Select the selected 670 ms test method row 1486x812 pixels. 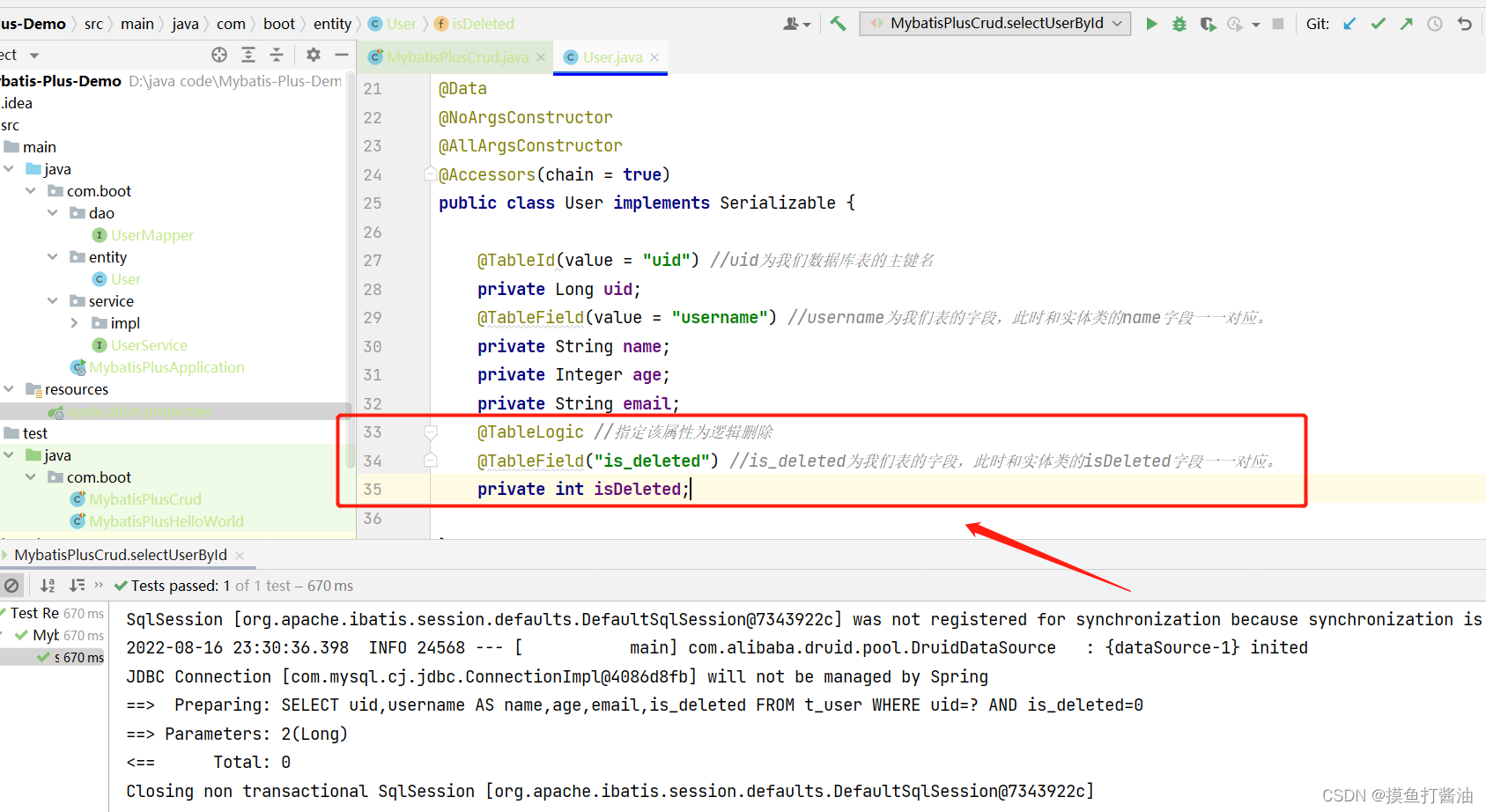click(x=53, y=657)
